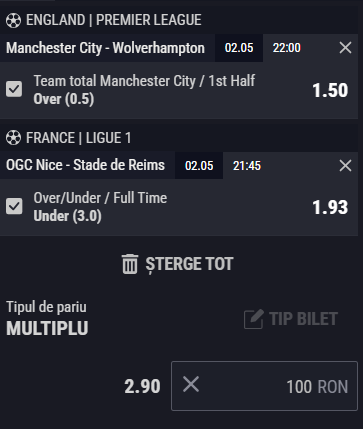Screen dimensions: 363x429
Task: Click the ENGLAND | PREMIER LEAGUE header
Action: click(x=114, y=20)
